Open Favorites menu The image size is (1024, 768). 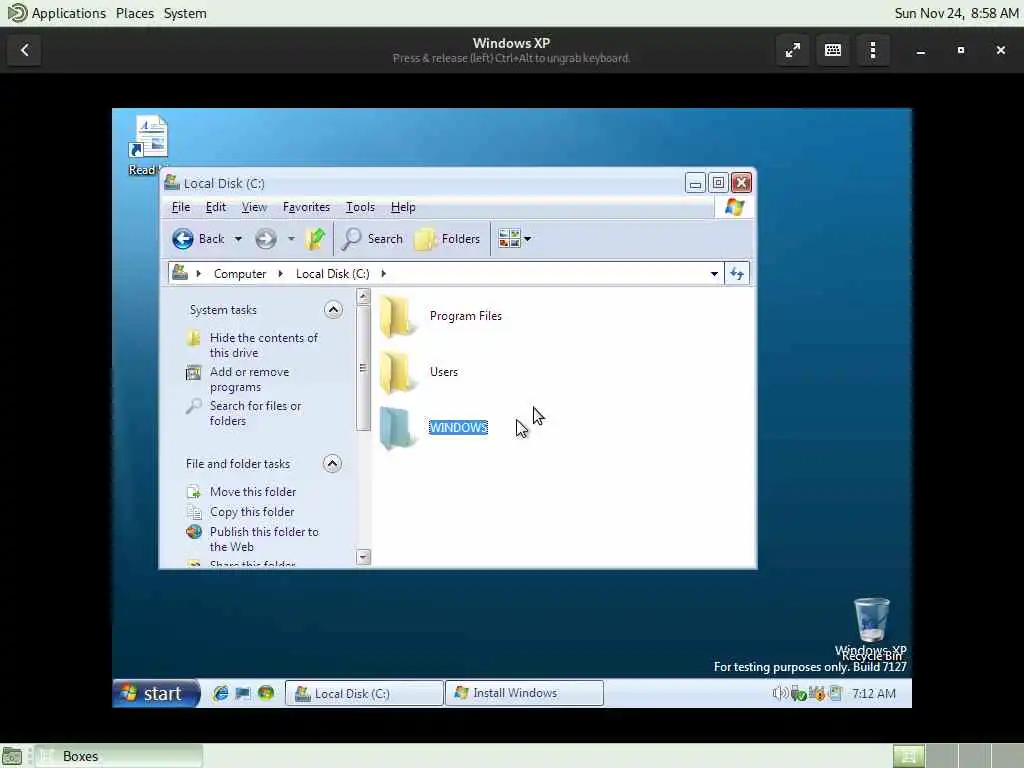306,207
